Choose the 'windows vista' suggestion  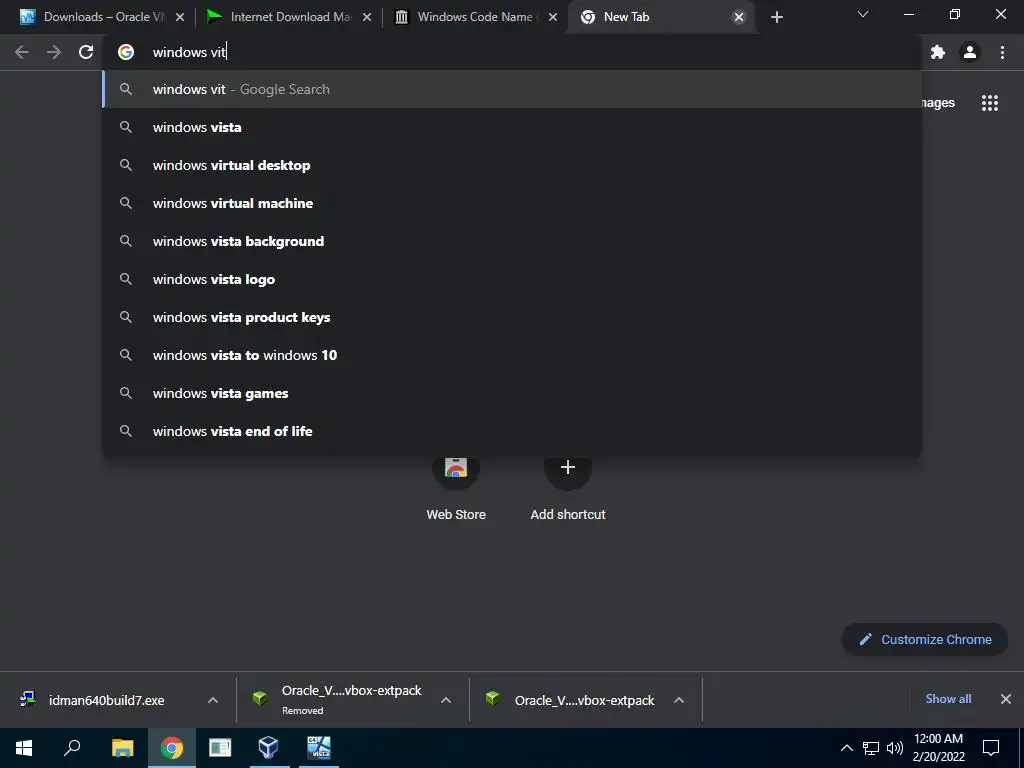tap(511, 127)
